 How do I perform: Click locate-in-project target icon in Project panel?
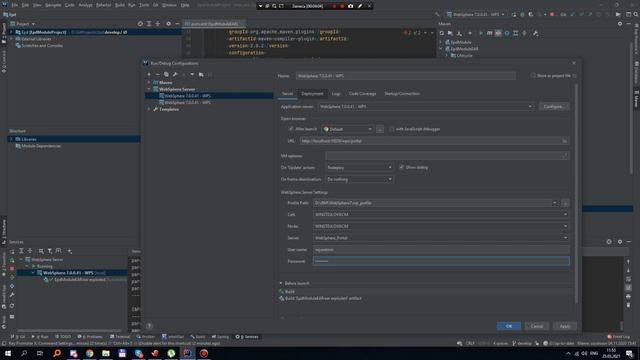(140, 24)
